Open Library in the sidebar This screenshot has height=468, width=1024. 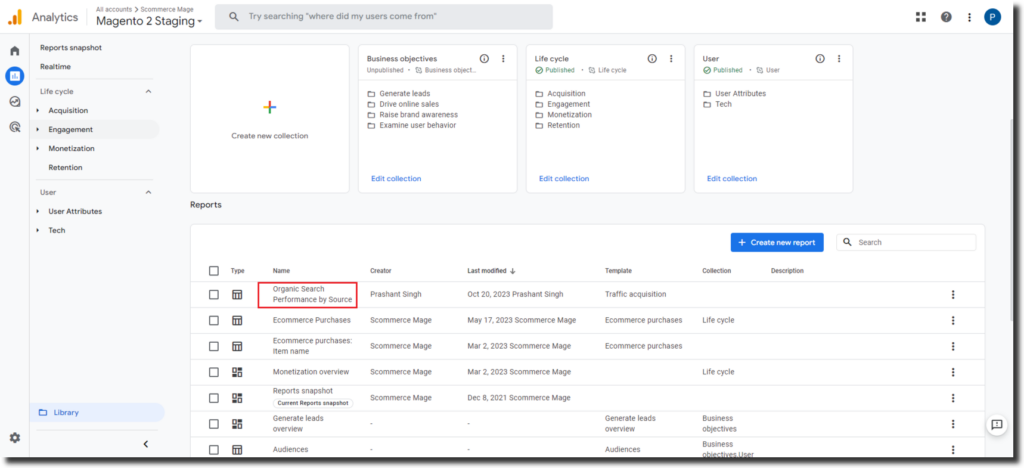(x=66, y=412)
